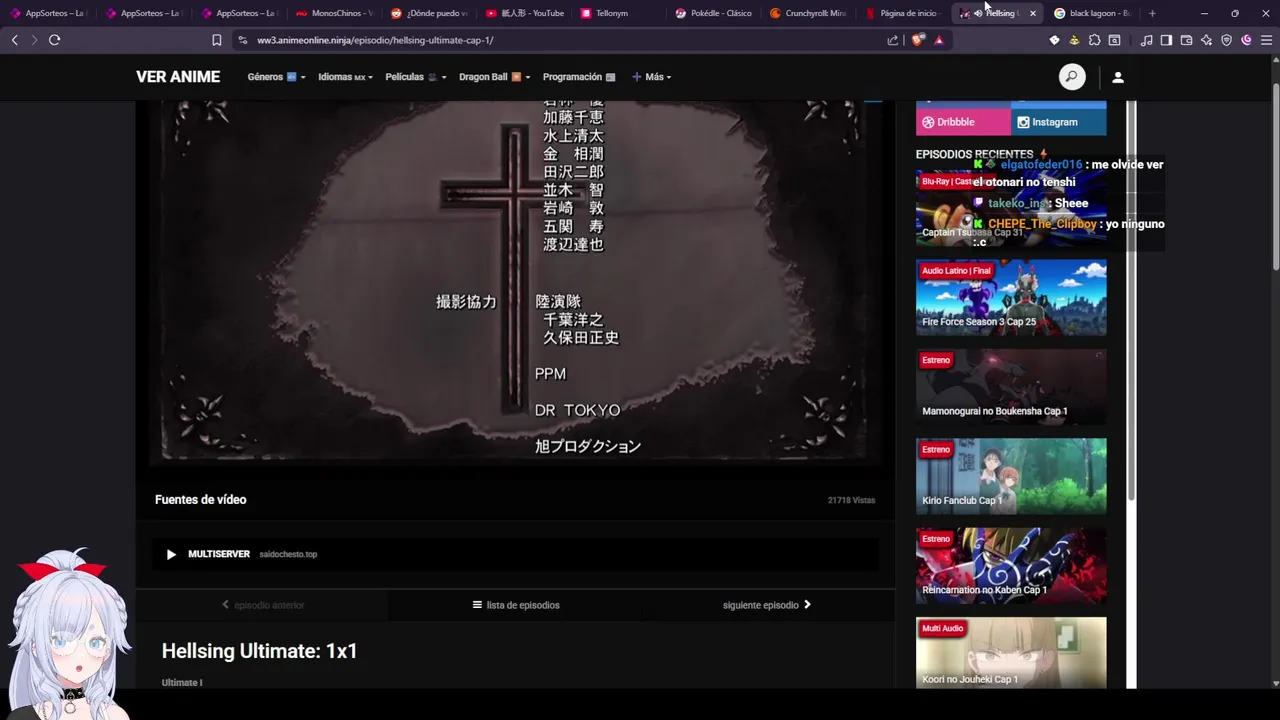Go to siguiente episodio
Screen dimensions: 1280x720
[x=767, y=605]
